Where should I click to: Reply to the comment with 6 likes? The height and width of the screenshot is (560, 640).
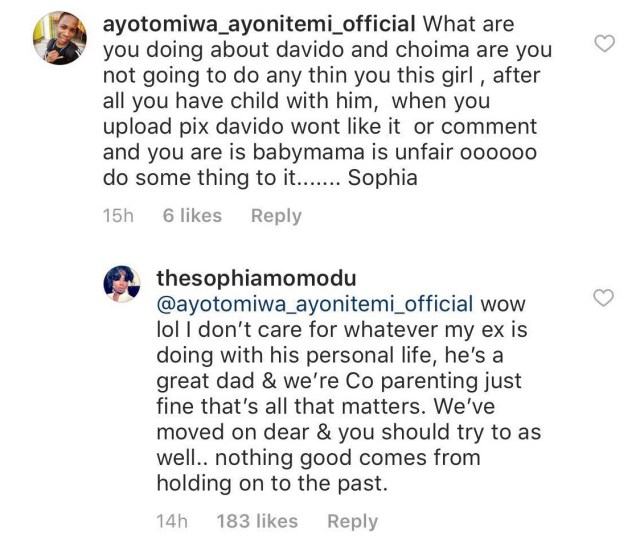point(275,215)
